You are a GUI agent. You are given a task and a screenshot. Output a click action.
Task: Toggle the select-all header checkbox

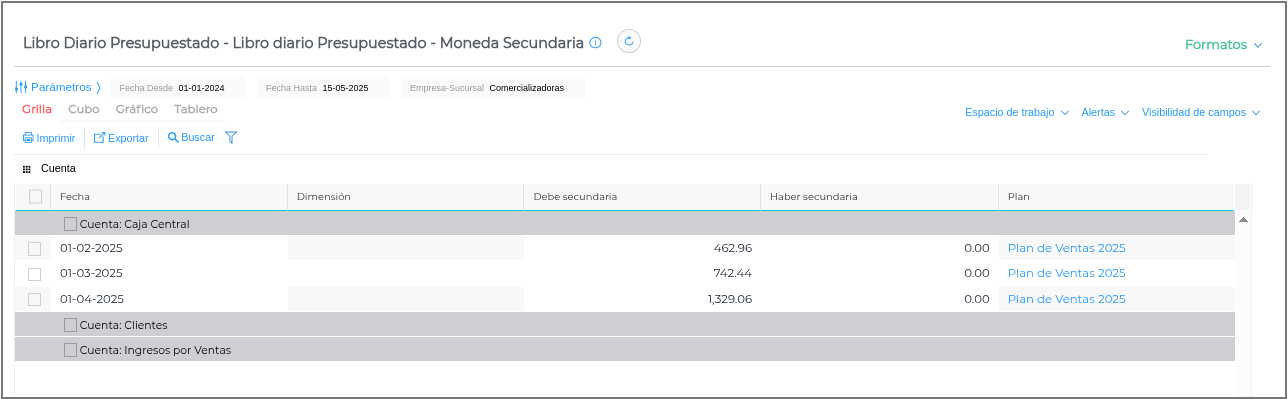pyautogui.click(x=36, y=197)
